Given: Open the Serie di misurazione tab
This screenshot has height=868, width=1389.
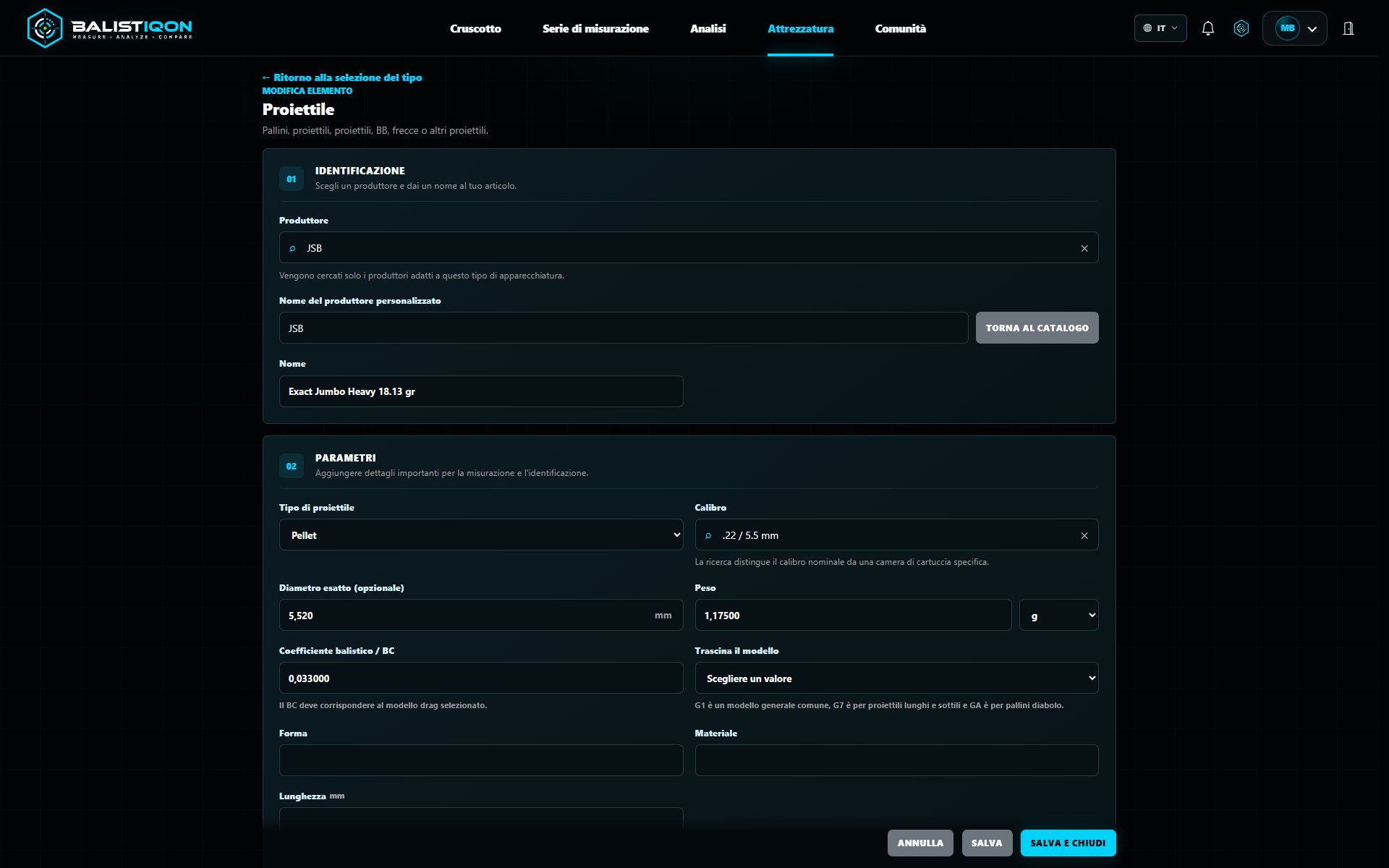Looking at the screenshot, I should pos(595,28).
